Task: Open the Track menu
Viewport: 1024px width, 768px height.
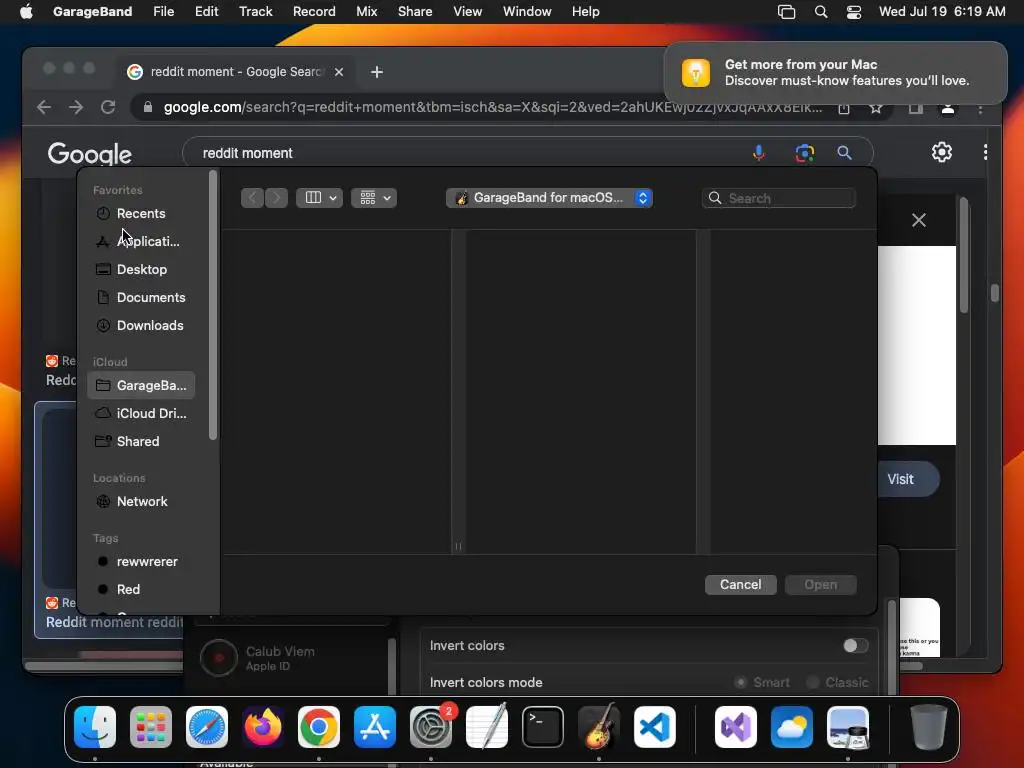Action: pyautogui.click(x=255, y=12)
